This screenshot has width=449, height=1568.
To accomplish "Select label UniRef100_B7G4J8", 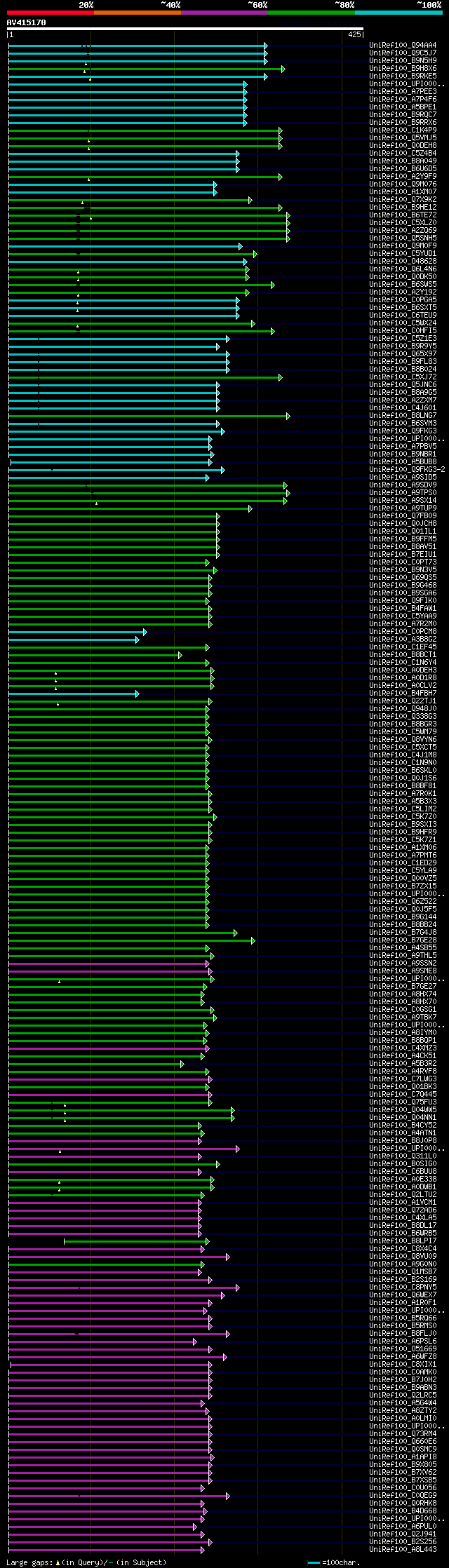I will pyautogui.click(x=403, y=933).
